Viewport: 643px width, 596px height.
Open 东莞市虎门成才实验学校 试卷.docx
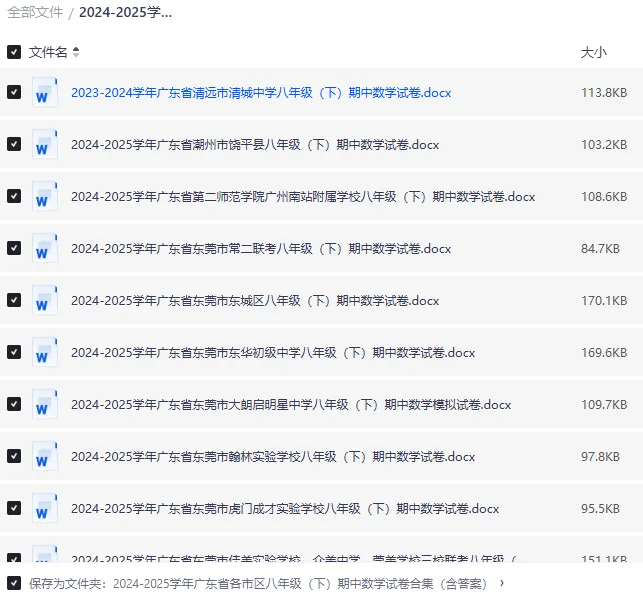(285, 509)
